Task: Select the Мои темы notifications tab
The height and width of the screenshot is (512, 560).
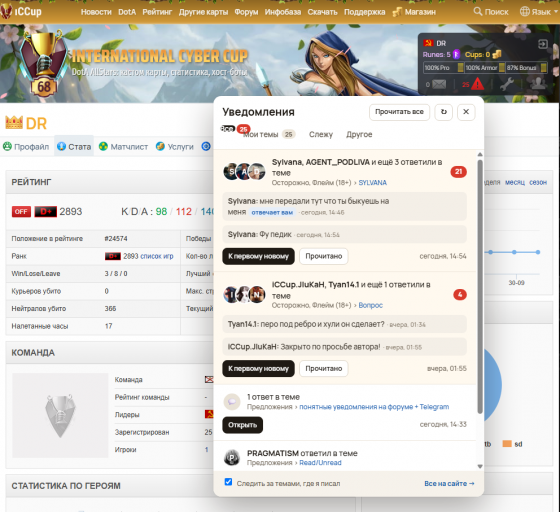Action: (269, 135)
